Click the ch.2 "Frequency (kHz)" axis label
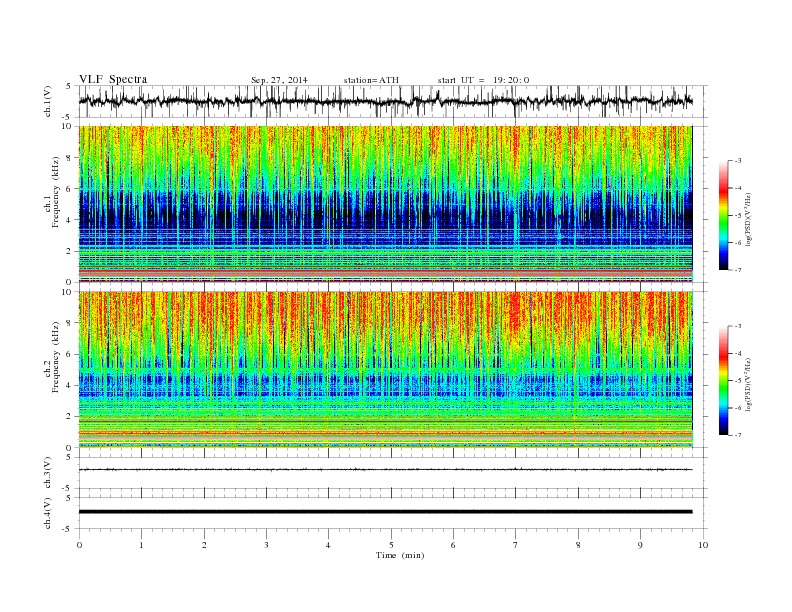Image resolution: width=792 pixels, height=612 pixels. pos(56,358)
